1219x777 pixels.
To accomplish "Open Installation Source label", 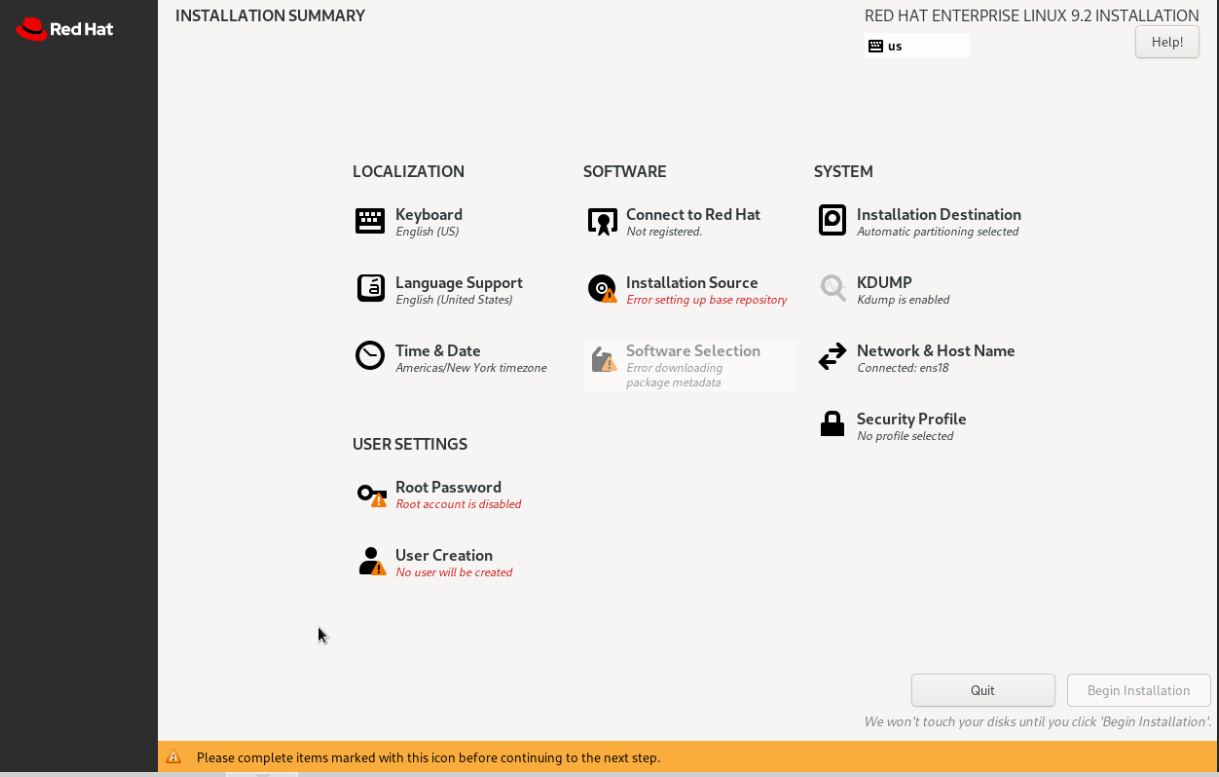I will pos(692,282).
